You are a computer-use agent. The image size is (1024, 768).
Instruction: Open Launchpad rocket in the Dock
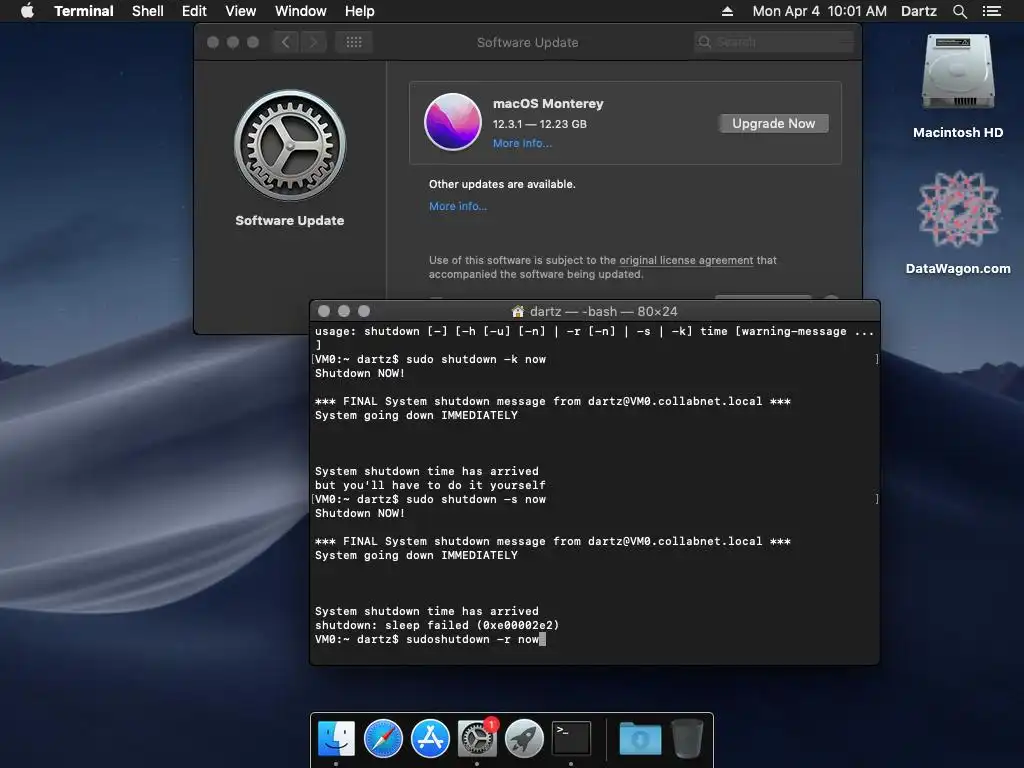tap(524, 738)
